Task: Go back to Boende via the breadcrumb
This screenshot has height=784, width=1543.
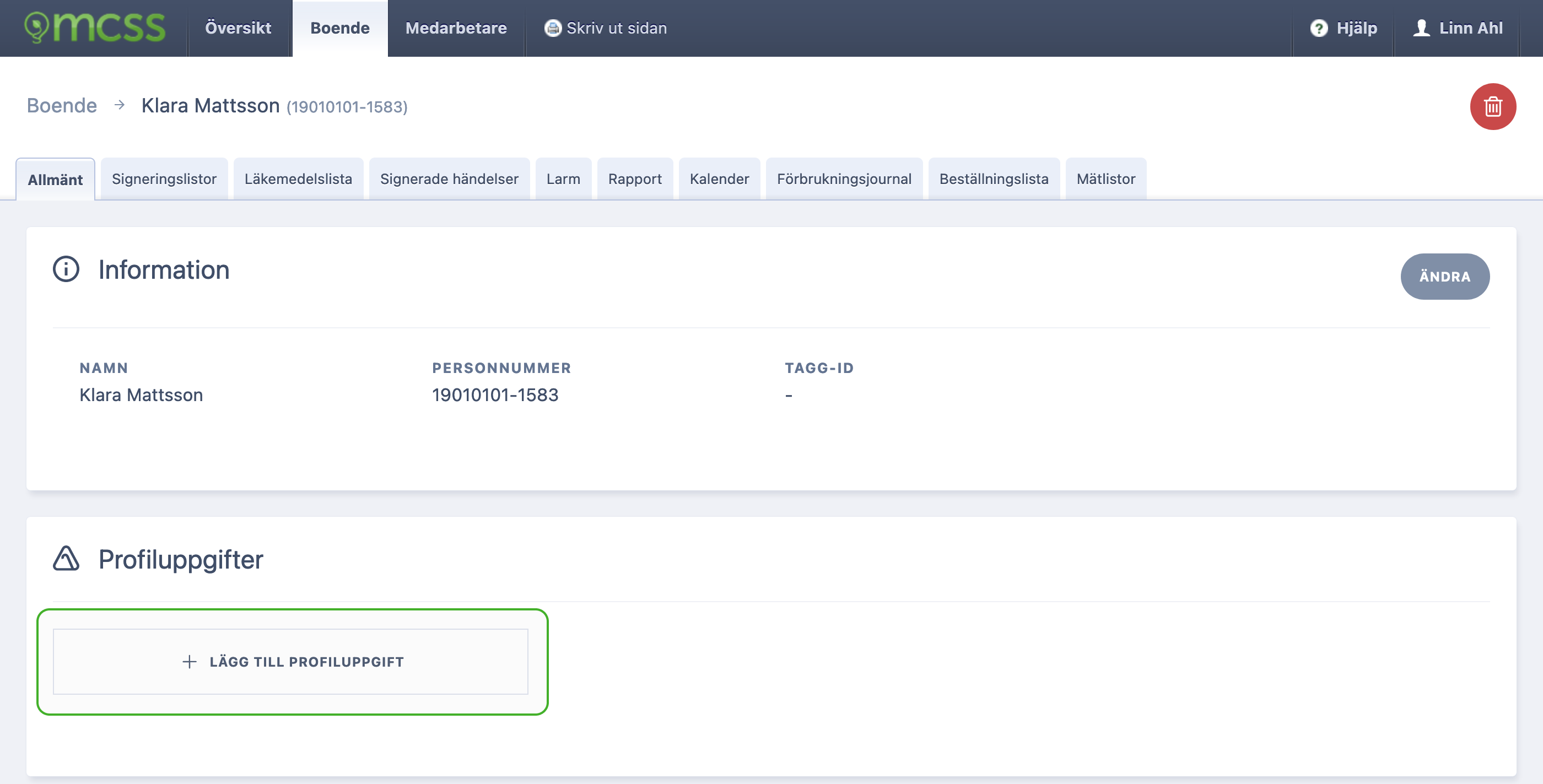Action: 62,105
